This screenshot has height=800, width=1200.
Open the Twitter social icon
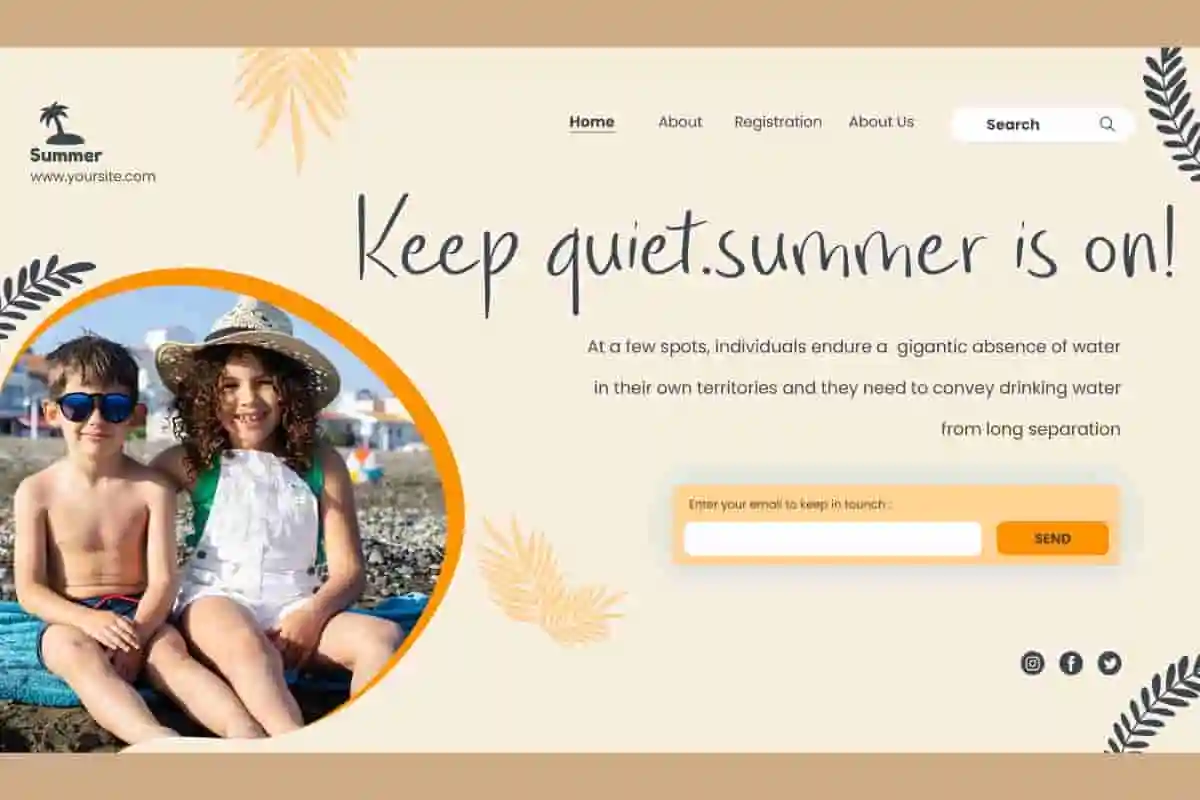coord(1109,663)
